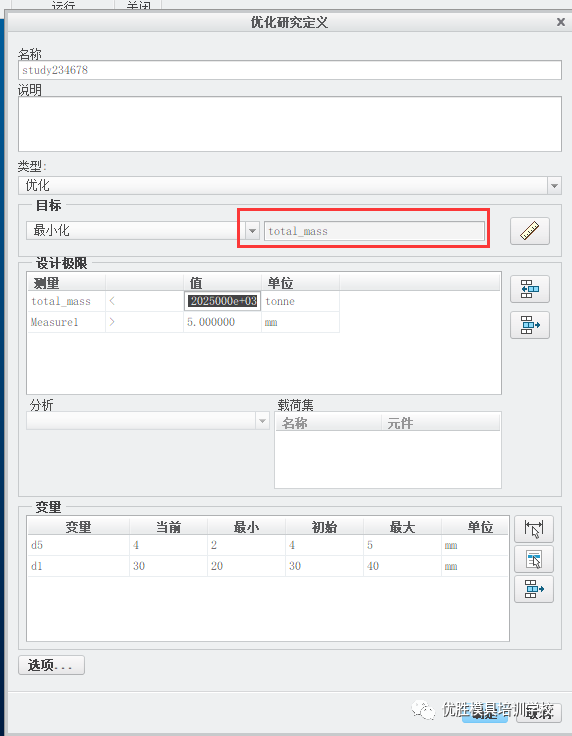Select the Measure1 row in design limits
Screen dimensions: 572x736
(x=183, y=322)
